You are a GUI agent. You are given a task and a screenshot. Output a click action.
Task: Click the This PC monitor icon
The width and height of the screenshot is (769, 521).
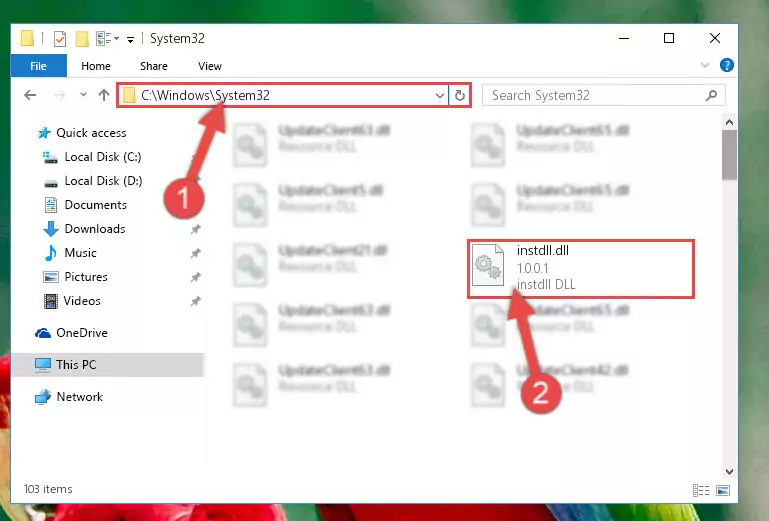43,365
